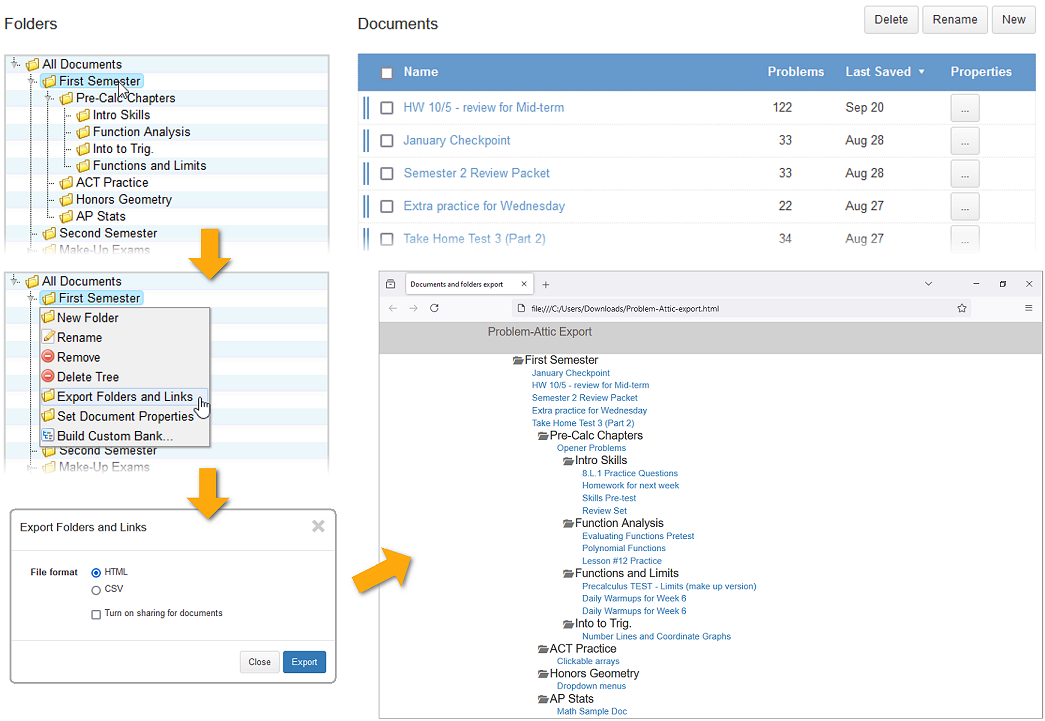The image size is (1045, 721).
Task: Click the Function Analysis folder icon
Action: click(x=83, y=132)
